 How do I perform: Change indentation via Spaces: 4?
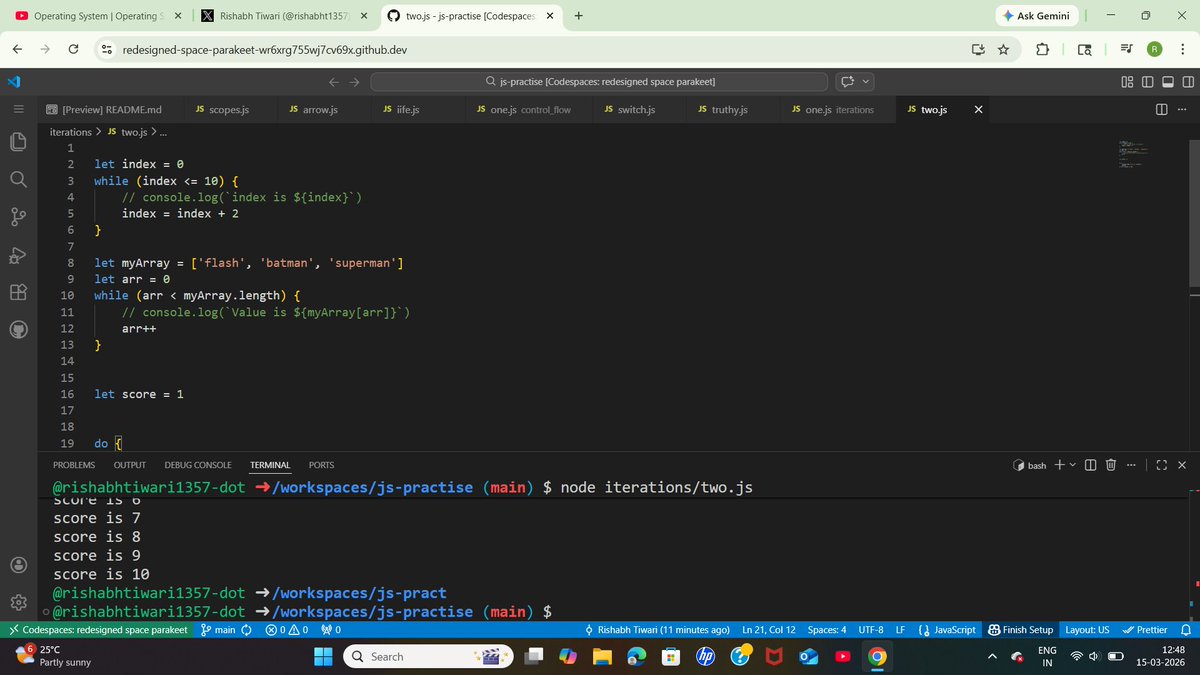click(827, 630)
